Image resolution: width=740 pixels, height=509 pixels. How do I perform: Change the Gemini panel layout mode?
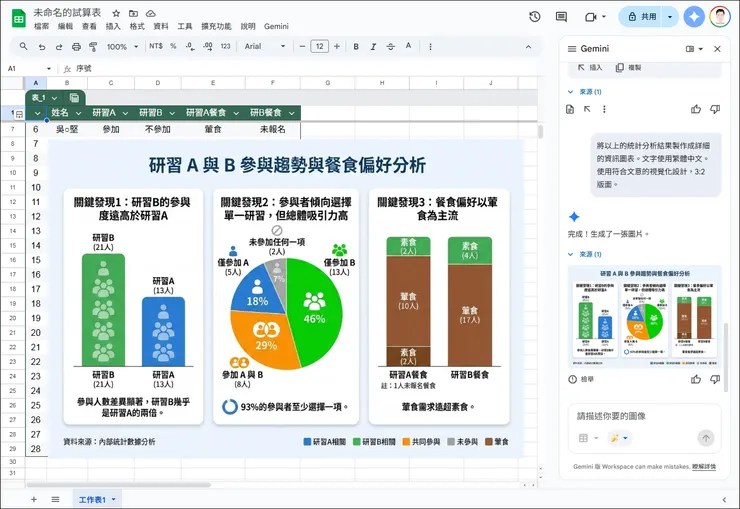[694, 49]
